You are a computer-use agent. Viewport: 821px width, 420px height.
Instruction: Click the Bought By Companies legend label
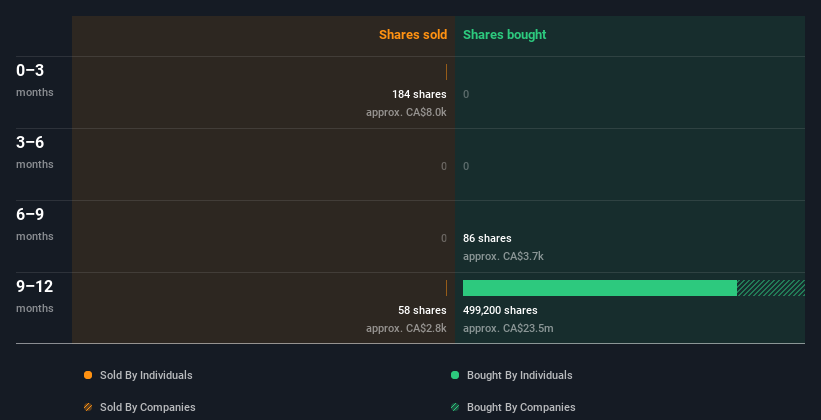point(521,407)
